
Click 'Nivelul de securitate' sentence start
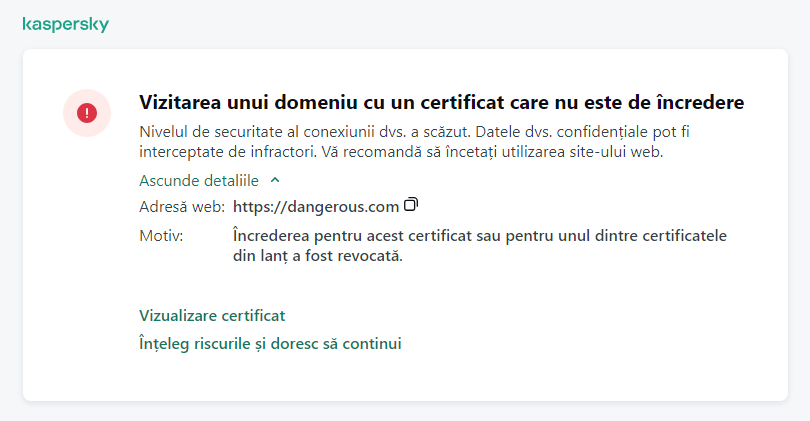click(x=200, y=133)
